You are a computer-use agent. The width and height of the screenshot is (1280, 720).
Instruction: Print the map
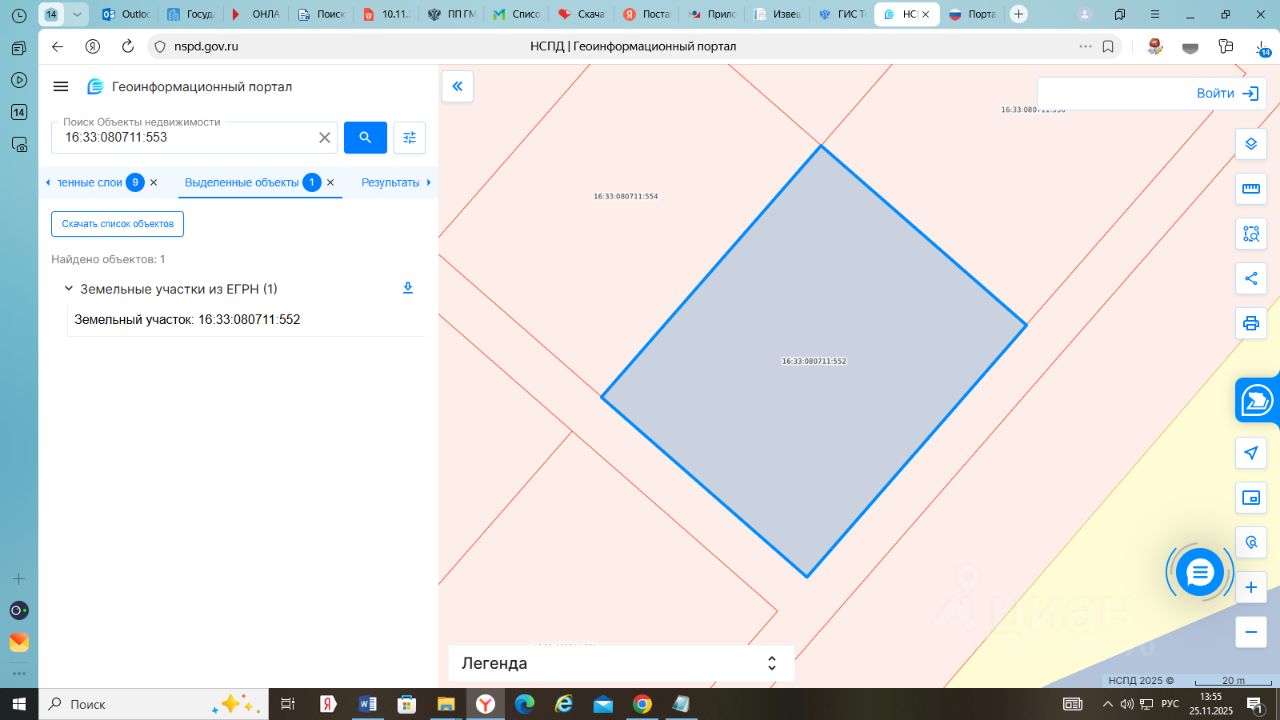[1251, 324]
